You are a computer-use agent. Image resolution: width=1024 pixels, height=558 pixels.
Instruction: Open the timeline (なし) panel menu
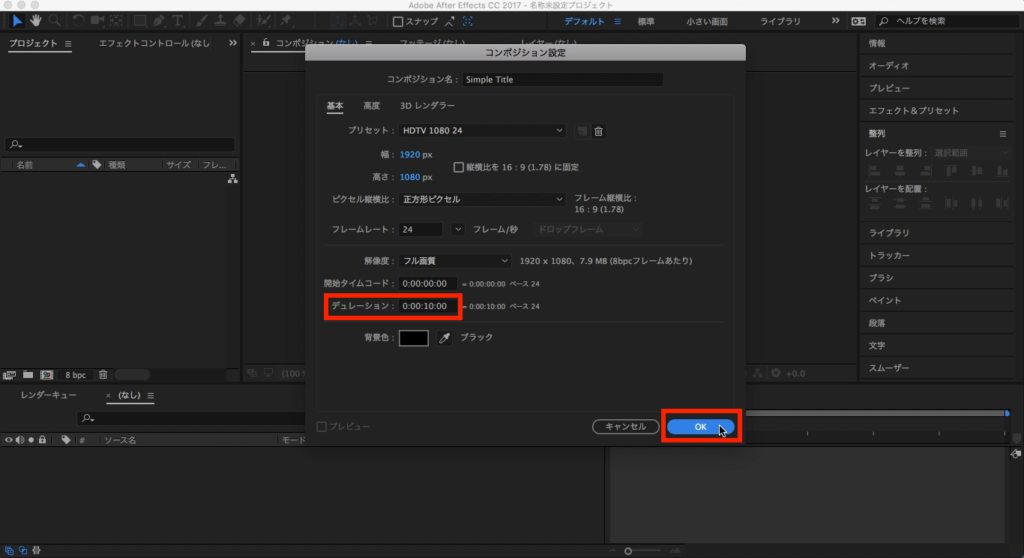pos(150,395)
